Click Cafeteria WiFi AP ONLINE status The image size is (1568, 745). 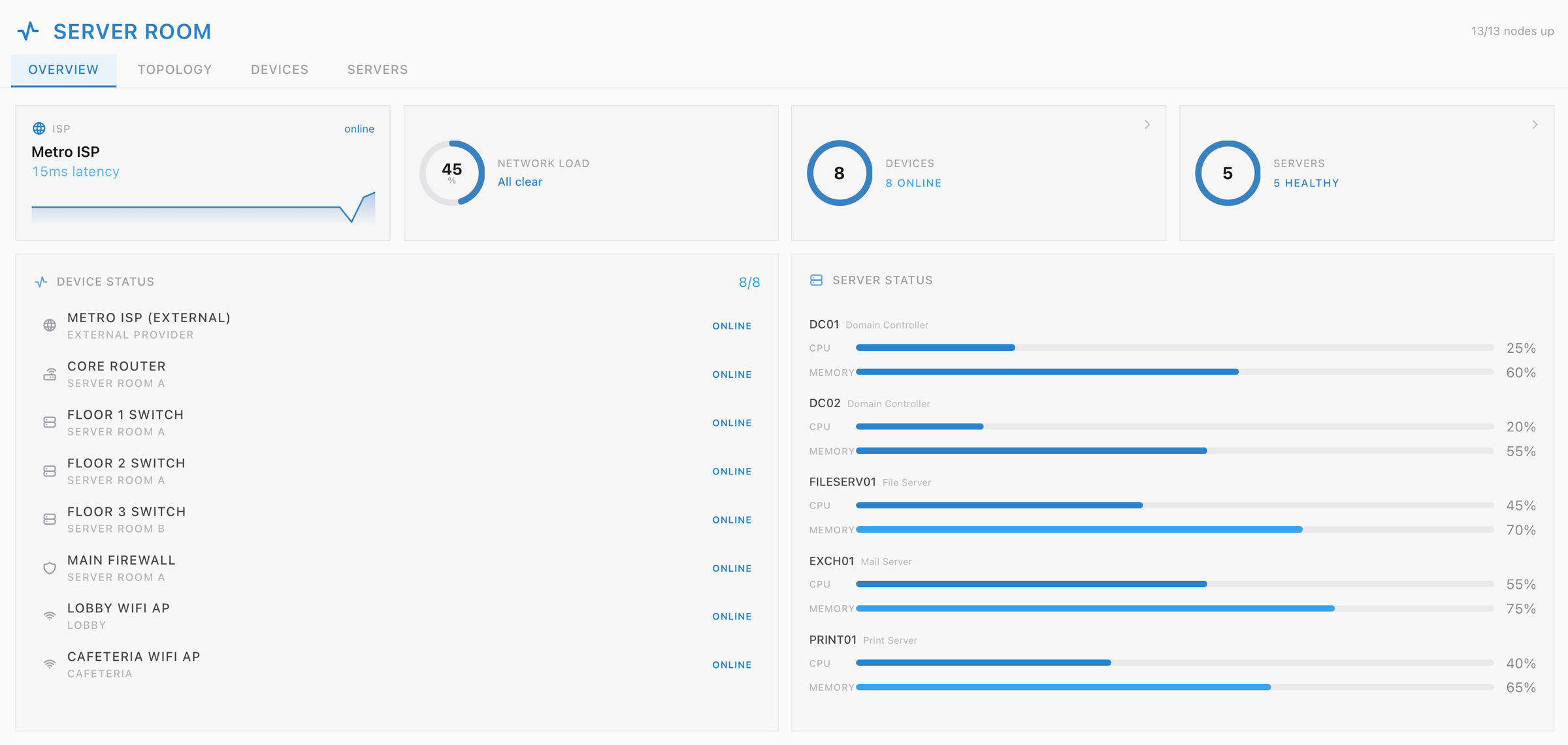click(x=732, y=665)
